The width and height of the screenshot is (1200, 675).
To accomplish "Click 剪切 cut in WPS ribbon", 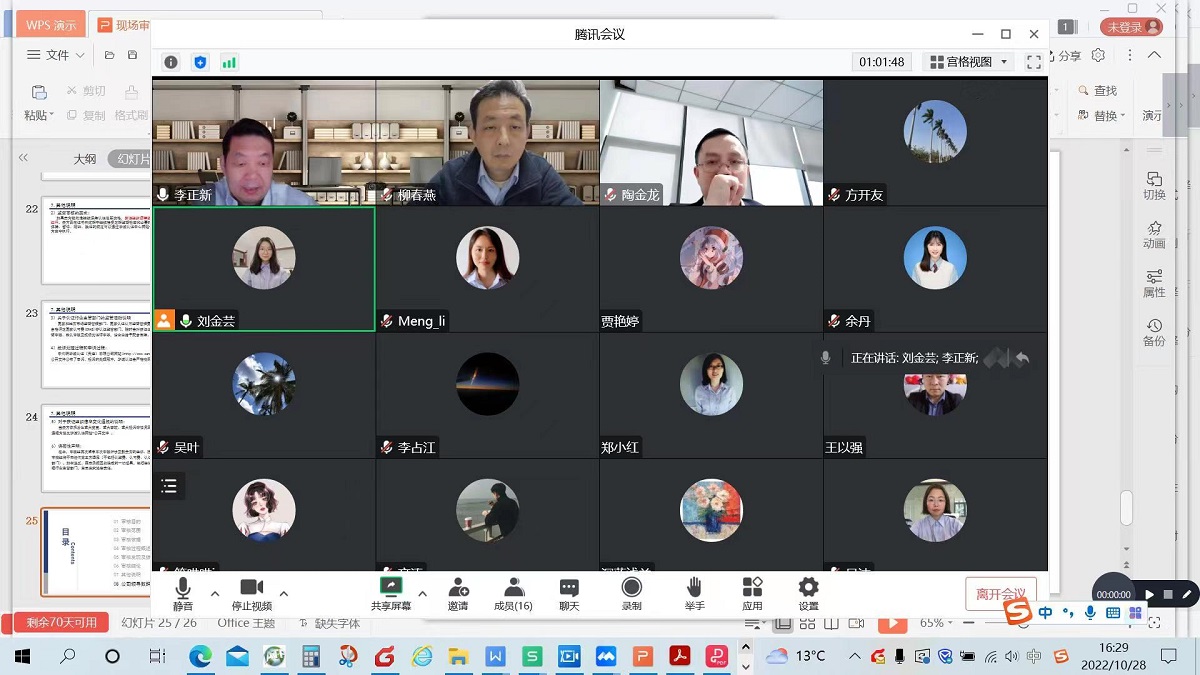I will click(x=86, y=91).
